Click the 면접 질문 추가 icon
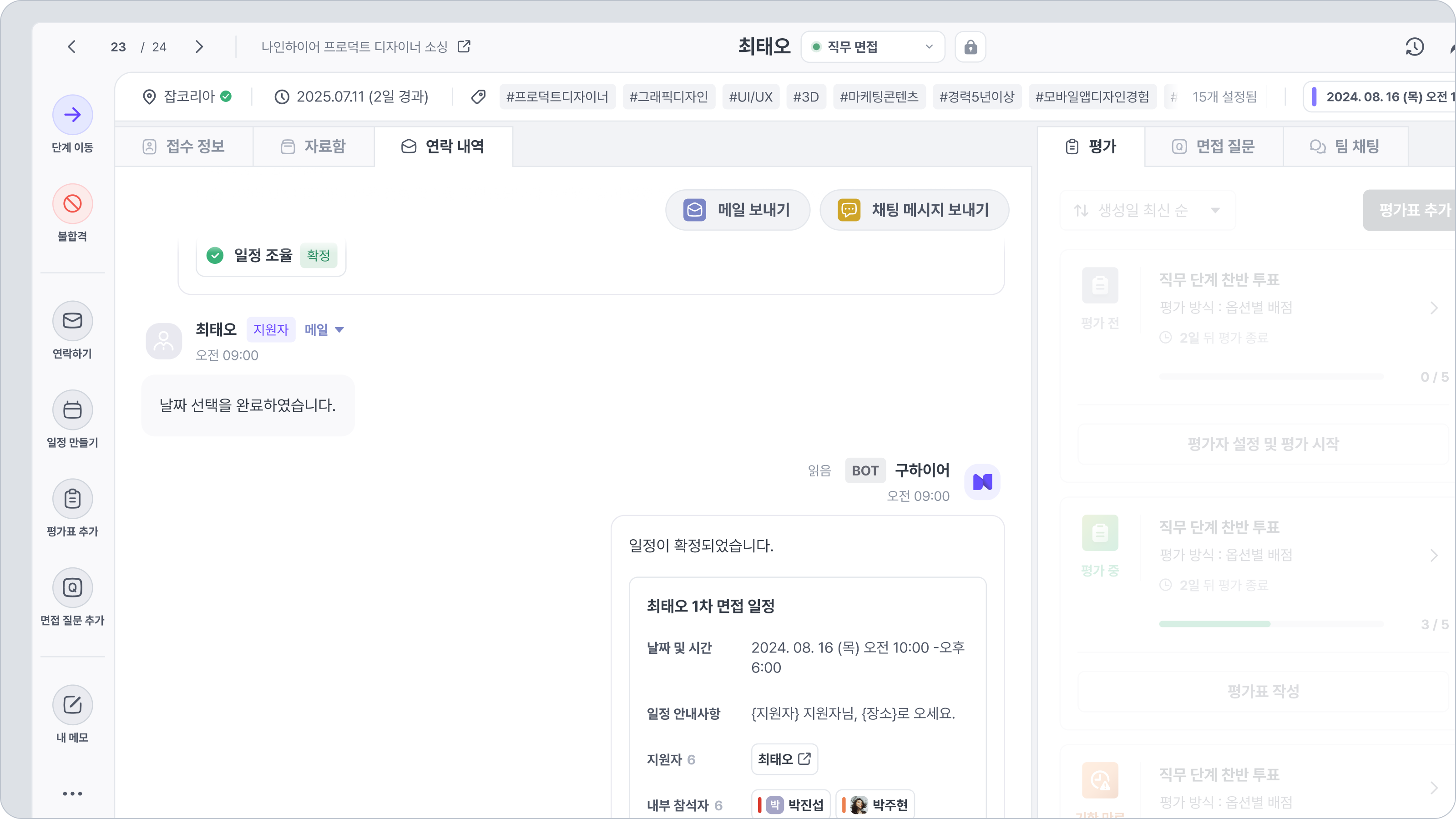The height and width of the screenshot is (819, 1456). click(x=72, y=587)
